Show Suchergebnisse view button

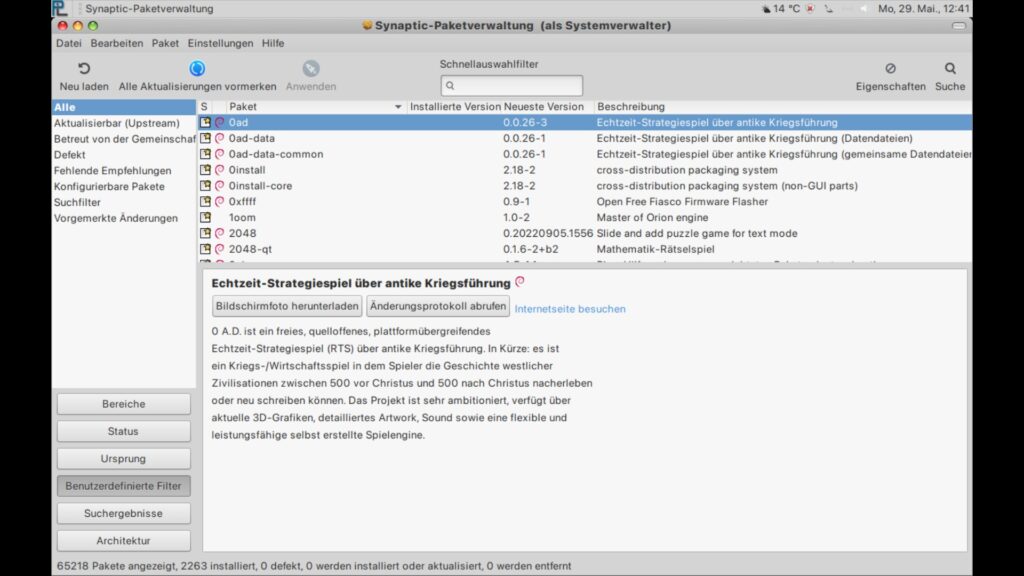pyautogui.click(x=123, y=513)
